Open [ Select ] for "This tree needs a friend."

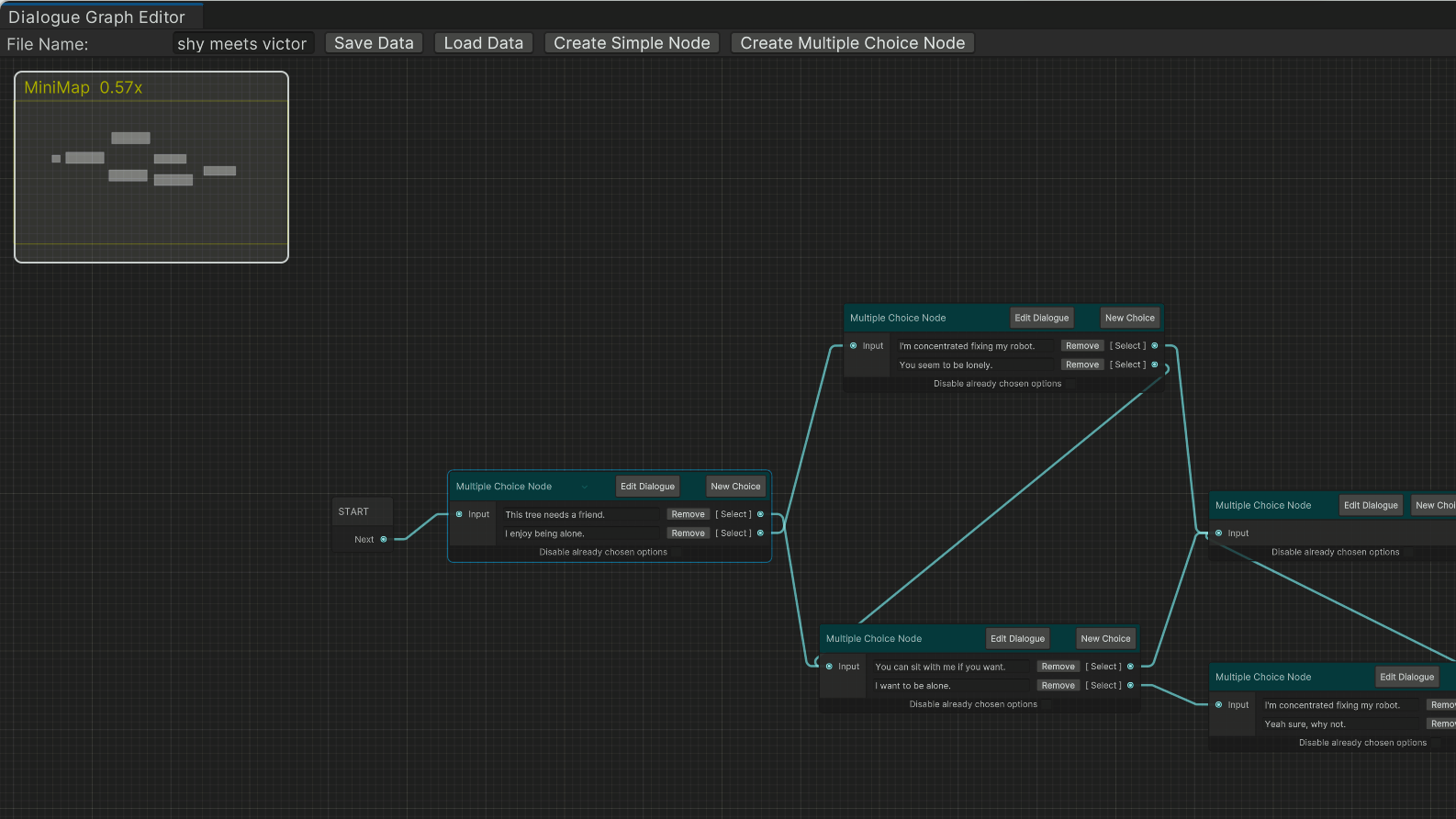pyautogui.click(x=734, y=514)
